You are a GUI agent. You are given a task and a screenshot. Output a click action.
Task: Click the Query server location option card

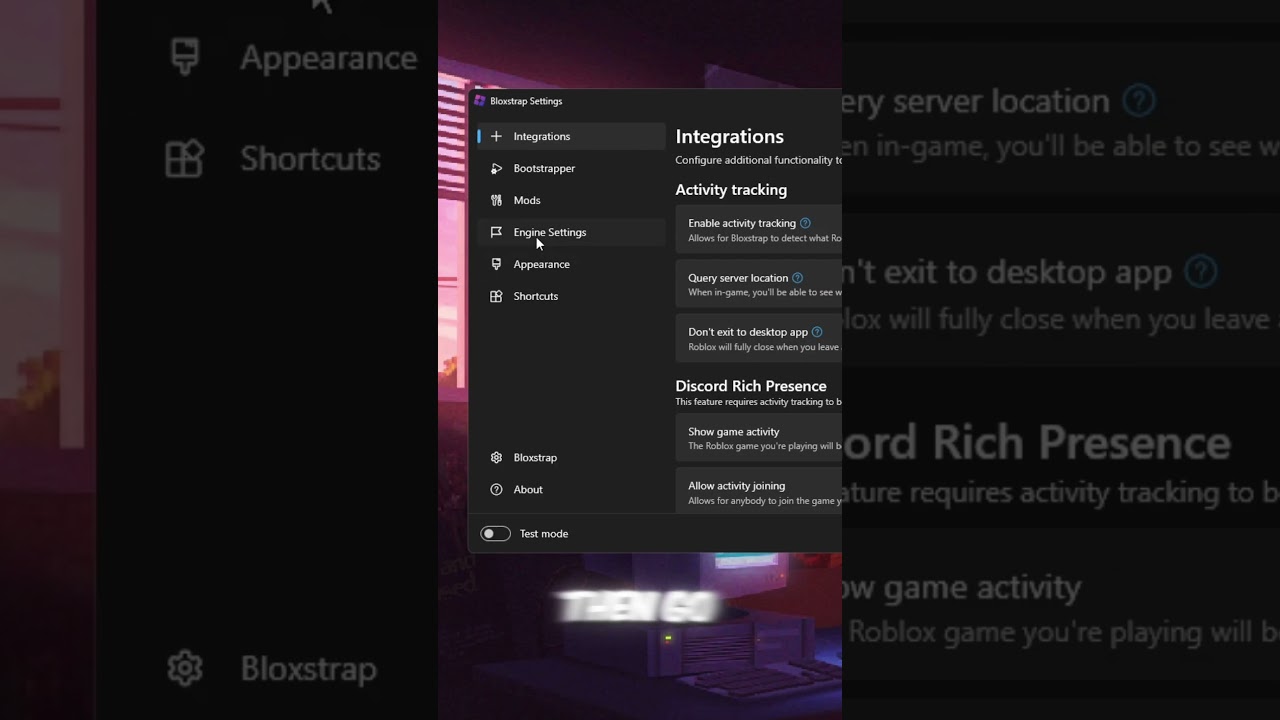759,285
